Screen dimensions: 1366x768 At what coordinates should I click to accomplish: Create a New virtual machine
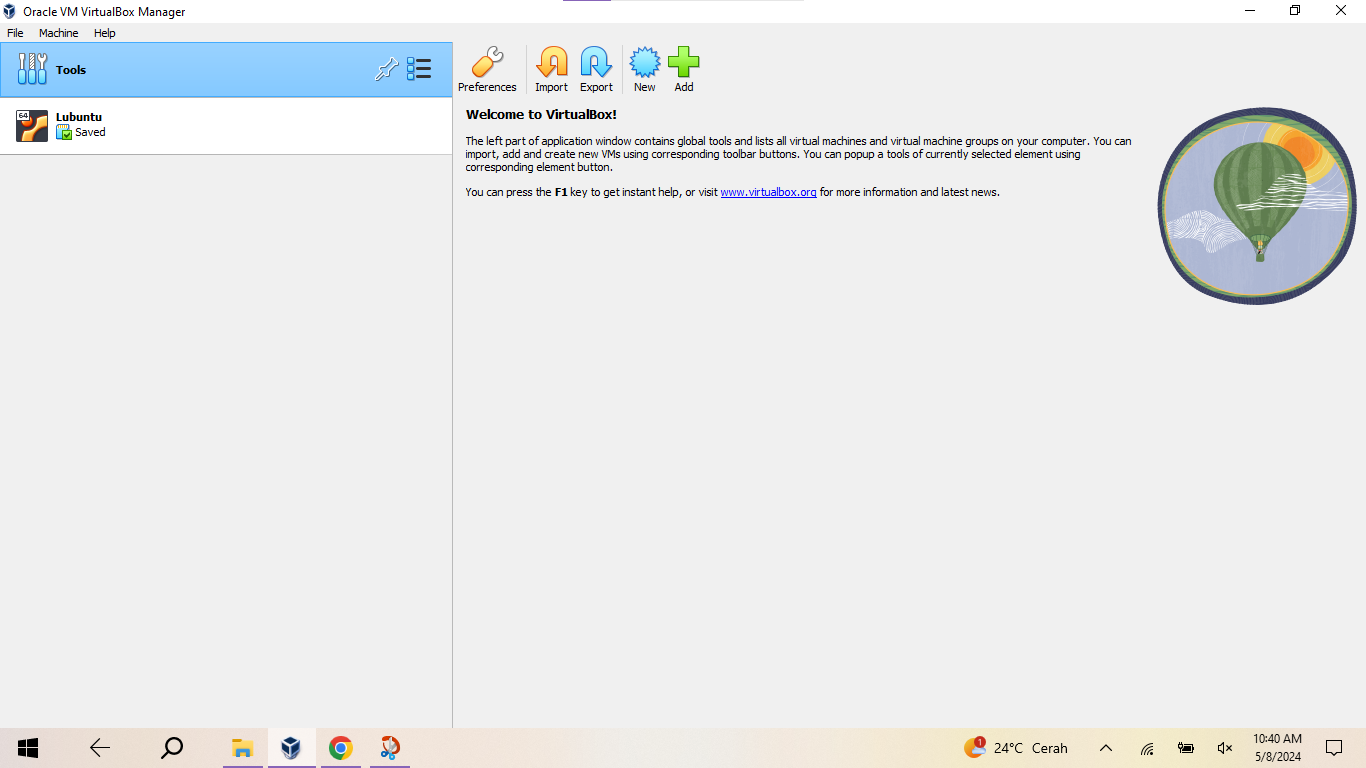pos(645,70)
